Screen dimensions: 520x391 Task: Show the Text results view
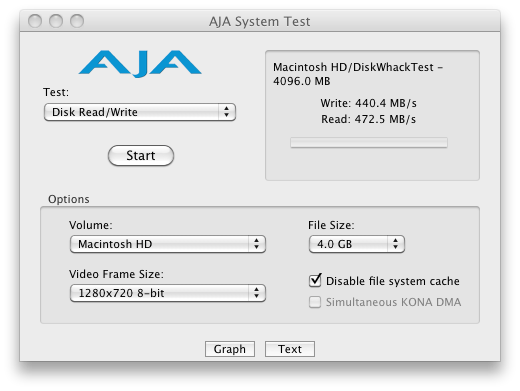coord(290,349)
